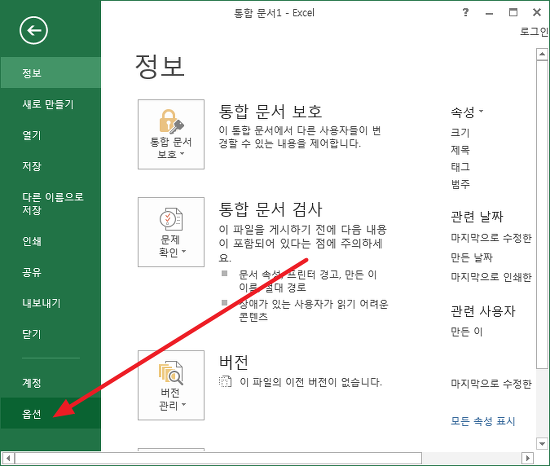Go to 인쇄 page
Viewport: 550px width, 466px height.
51,241
